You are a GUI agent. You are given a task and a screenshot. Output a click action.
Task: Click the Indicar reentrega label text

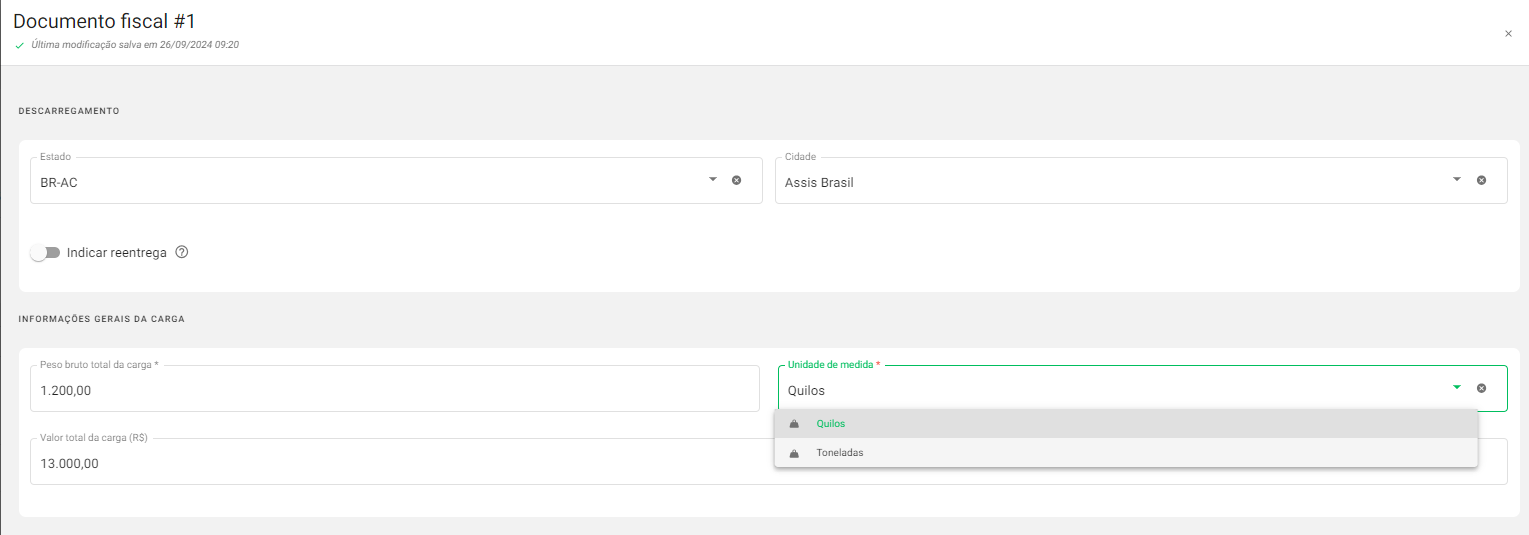116,253
